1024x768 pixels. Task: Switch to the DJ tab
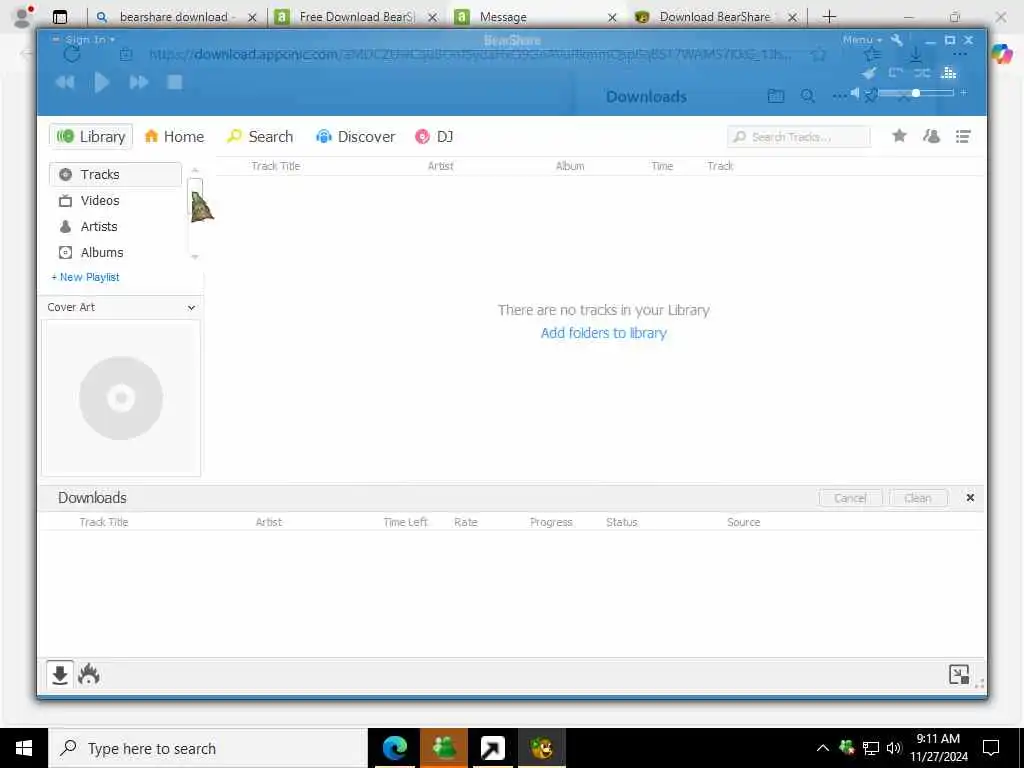point(434,136)
